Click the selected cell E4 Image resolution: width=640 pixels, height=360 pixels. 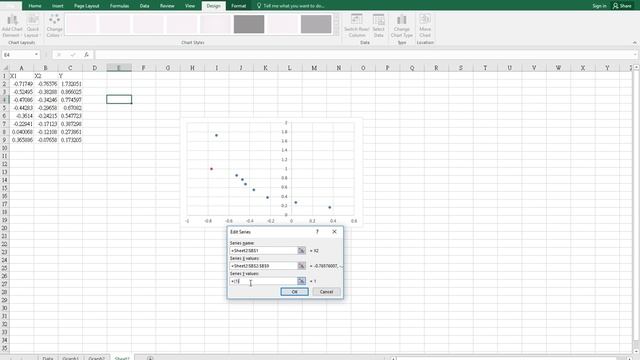pos(119,99)
